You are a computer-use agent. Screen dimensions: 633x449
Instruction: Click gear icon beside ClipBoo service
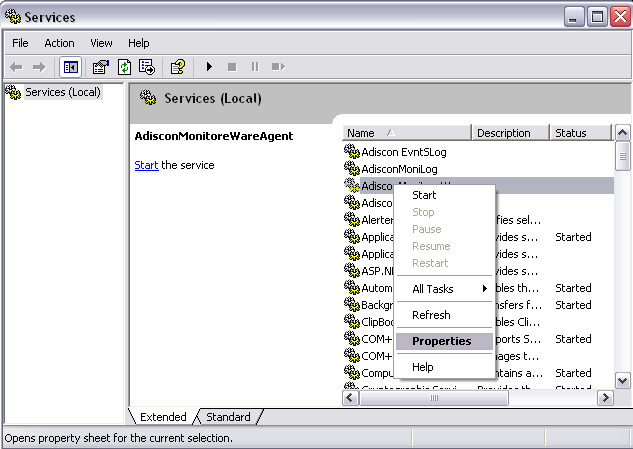[x=352, y=321]
